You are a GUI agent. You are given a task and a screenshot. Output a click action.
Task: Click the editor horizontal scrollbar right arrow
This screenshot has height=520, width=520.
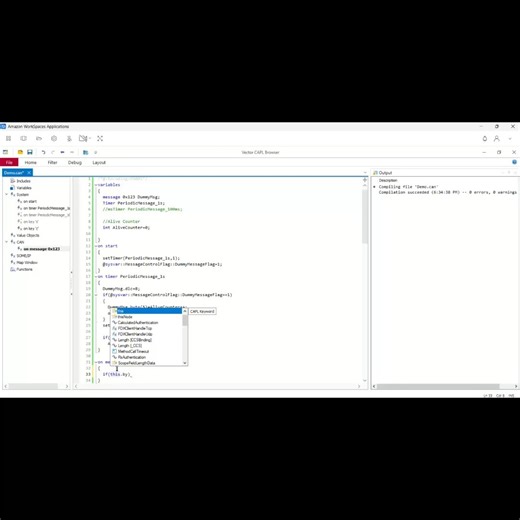[359, 386]
